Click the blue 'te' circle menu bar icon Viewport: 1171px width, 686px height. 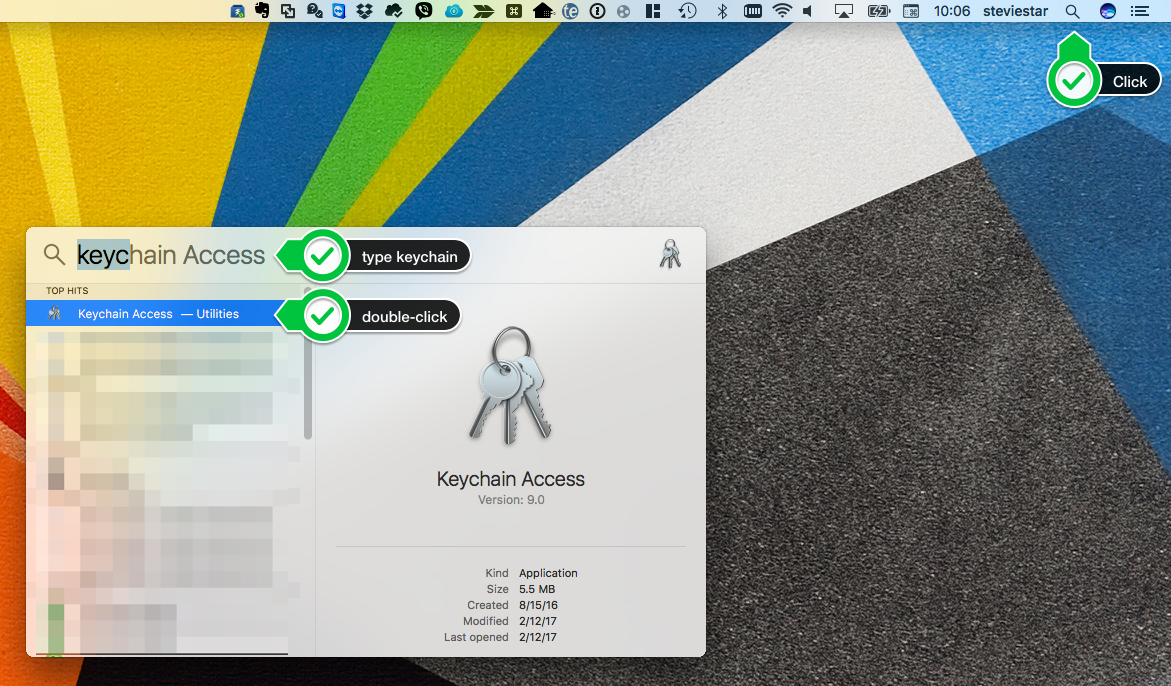pyautogui.click(x=570, y=11)
